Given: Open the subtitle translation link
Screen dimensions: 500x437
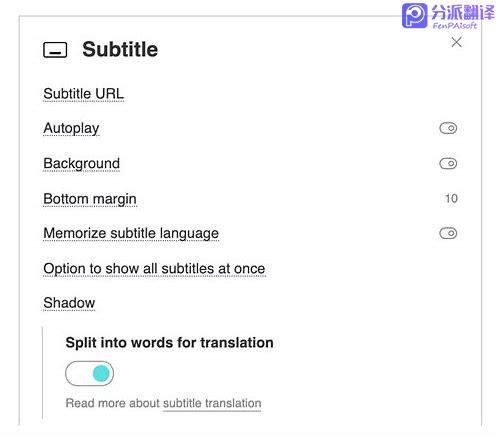Looking at the screenshot, I should (x=212, y=403).
